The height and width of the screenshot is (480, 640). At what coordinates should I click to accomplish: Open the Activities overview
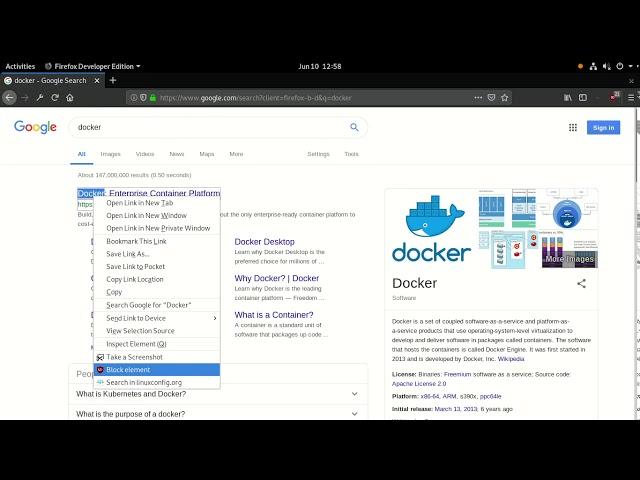tap(20, 66)
